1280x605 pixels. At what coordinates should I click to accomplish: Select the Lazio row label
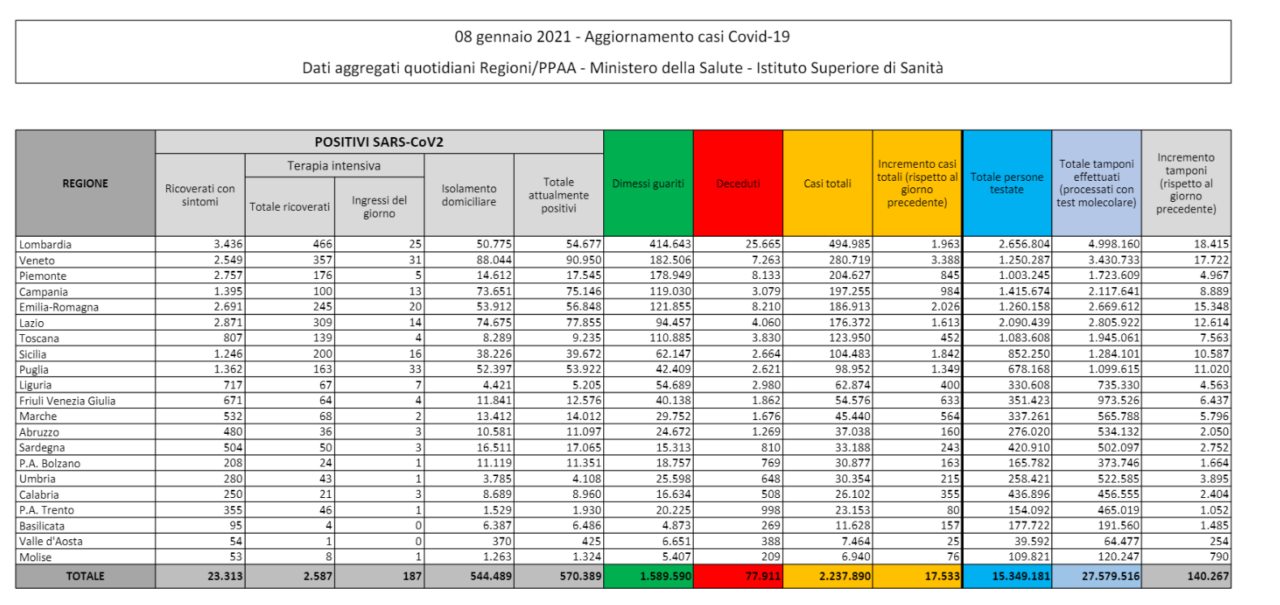31,322
